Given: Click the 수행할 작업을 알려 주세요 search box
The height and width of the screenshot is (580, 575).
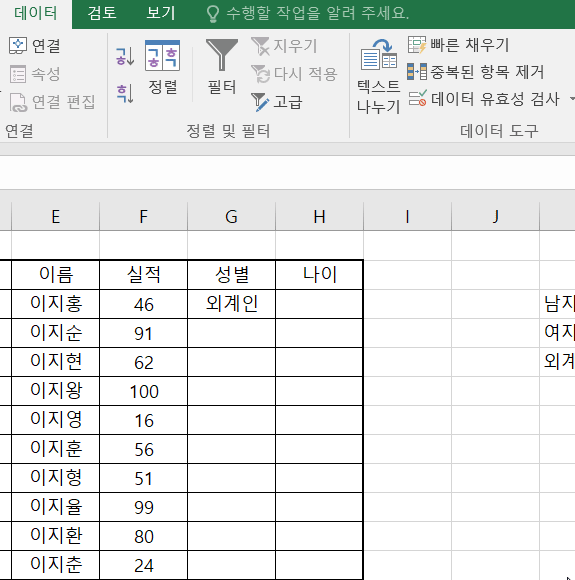Looking at the screenshot, I should pyautogui.click(x=317, y=14).
